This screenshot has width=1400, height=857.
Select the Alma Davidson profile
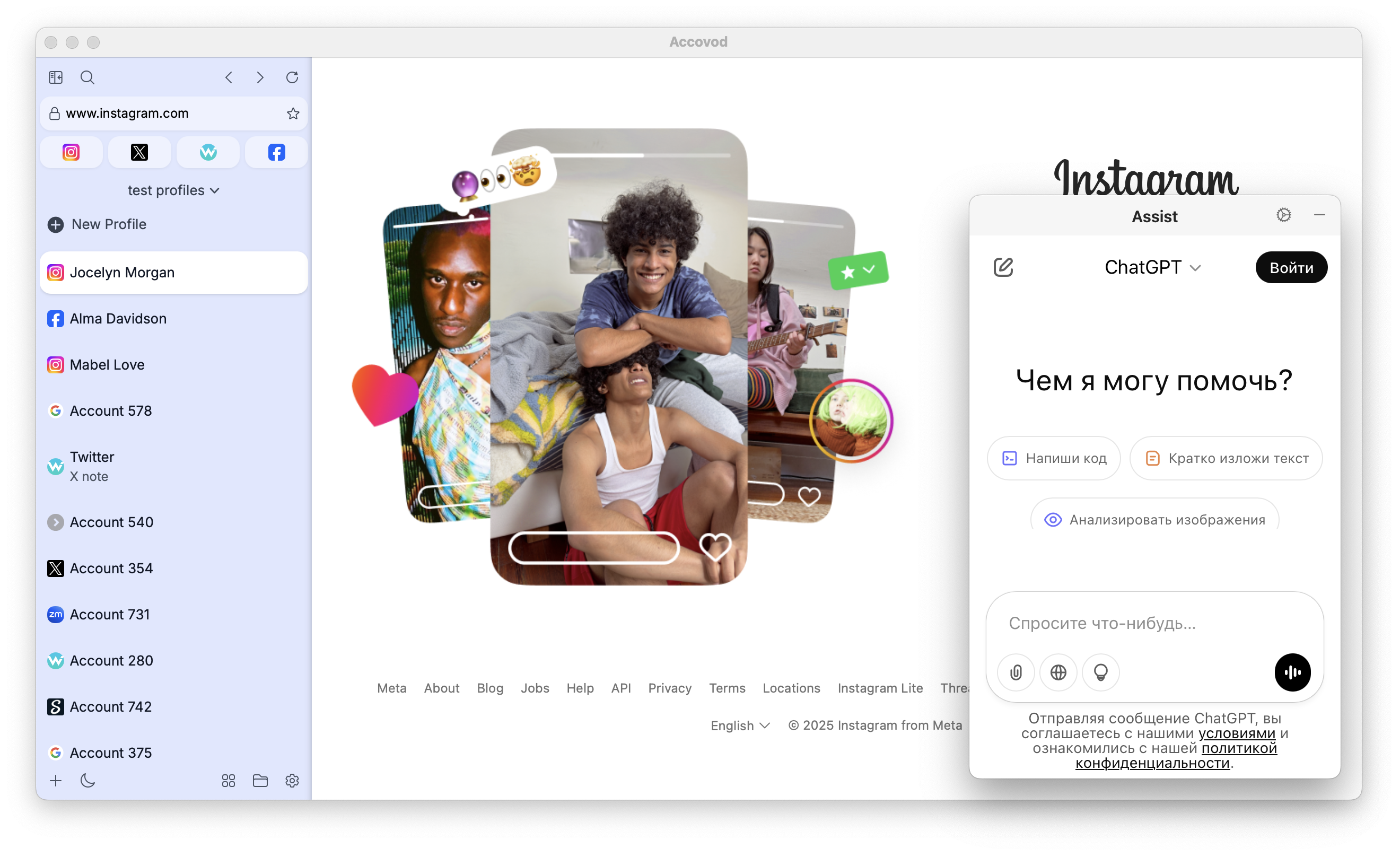174,319
